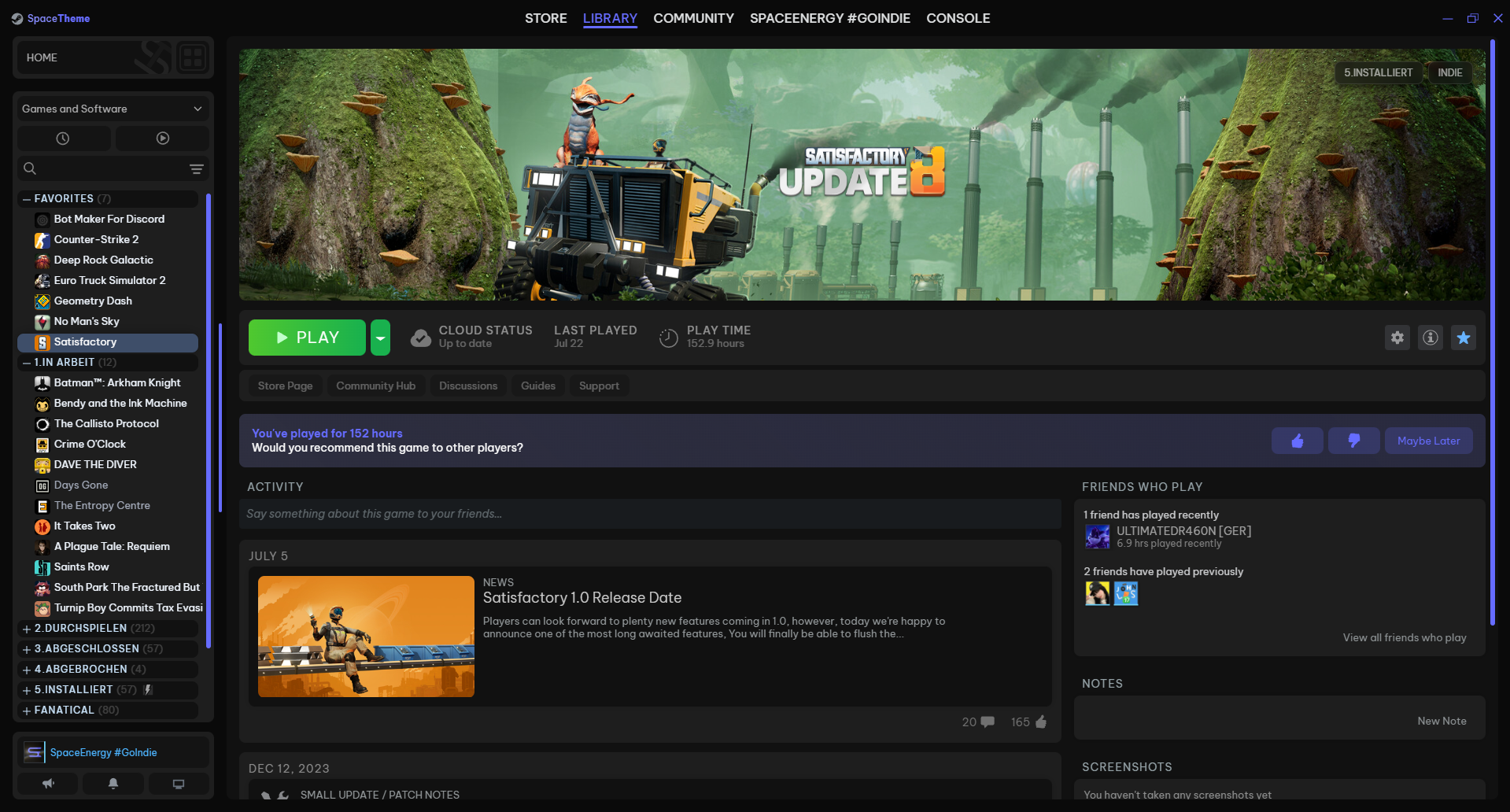This screenshot has width=1510, height=812.
Task: Open the Guides link
Action: 538,386
